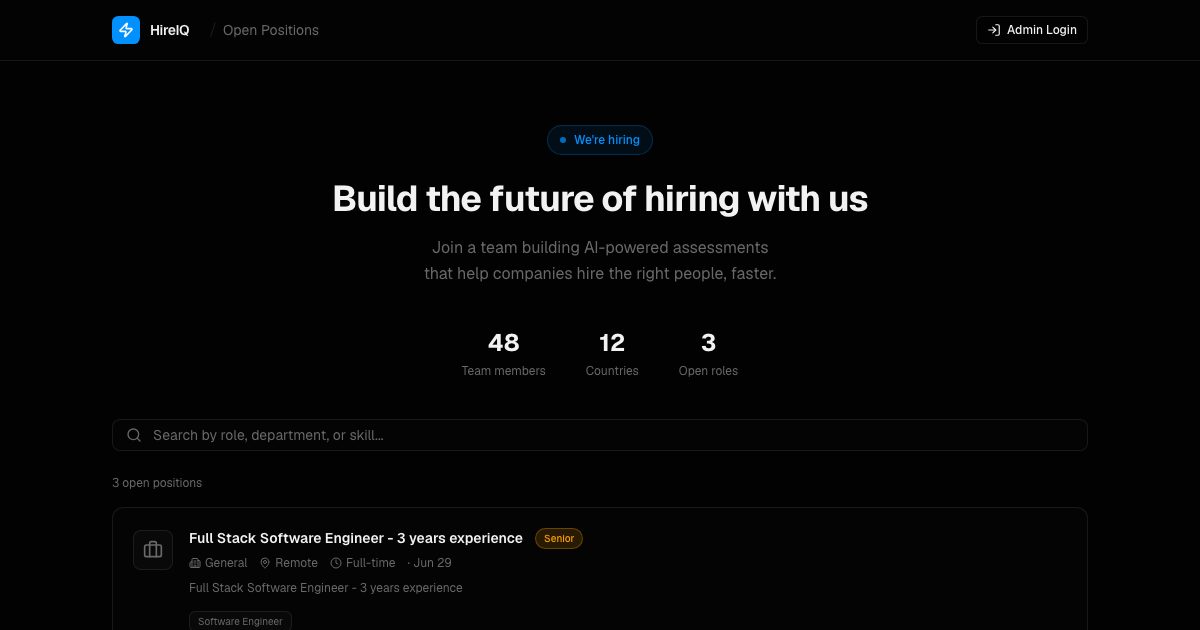Screen dimensions: 1200x630
Task: Open the Full Stack Software Engineer job title
Action: [356, 538]
